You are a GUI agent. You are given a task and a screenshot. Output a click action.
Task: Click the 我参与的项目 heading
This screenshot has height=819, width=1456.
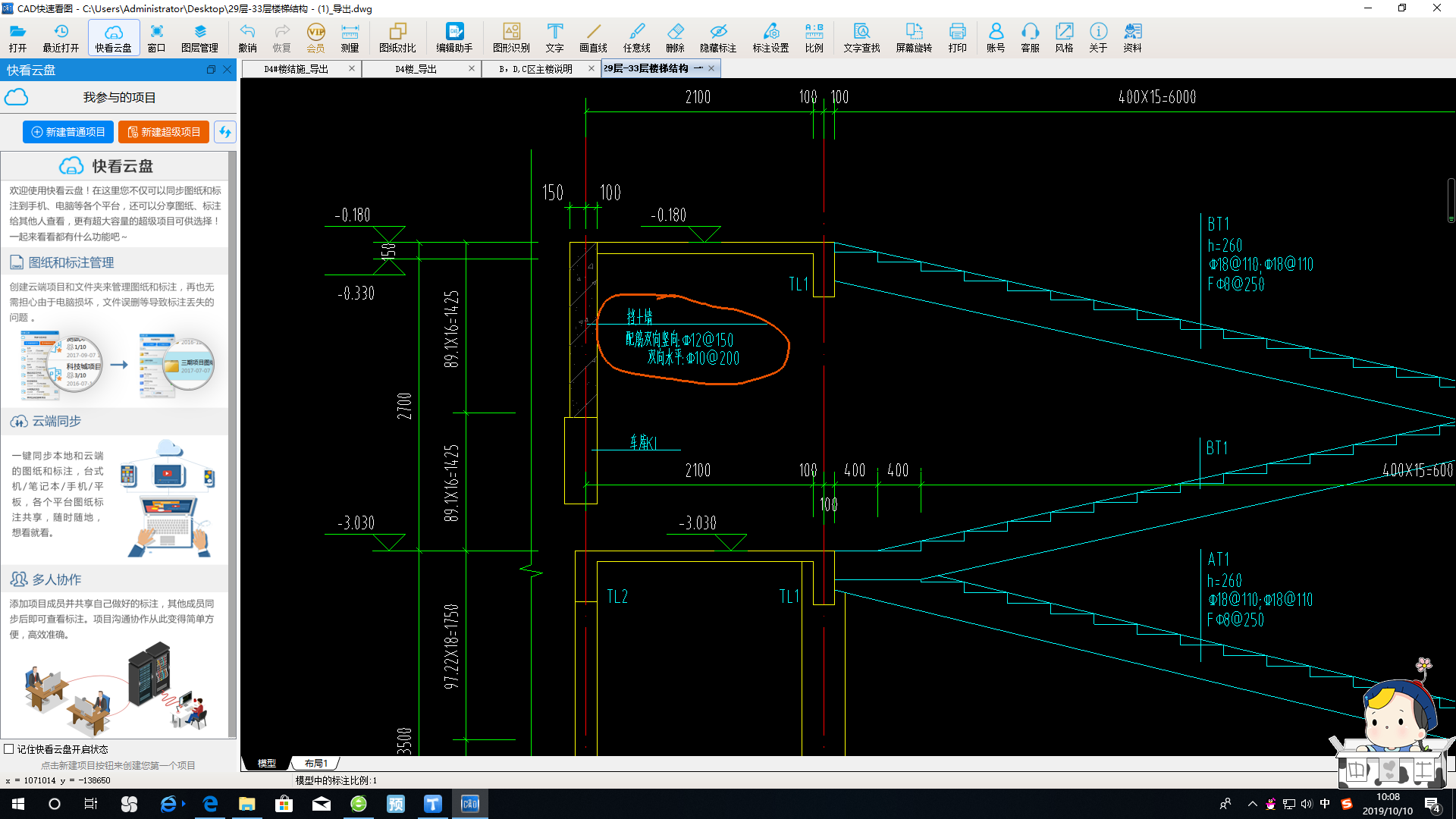point(119,98)
